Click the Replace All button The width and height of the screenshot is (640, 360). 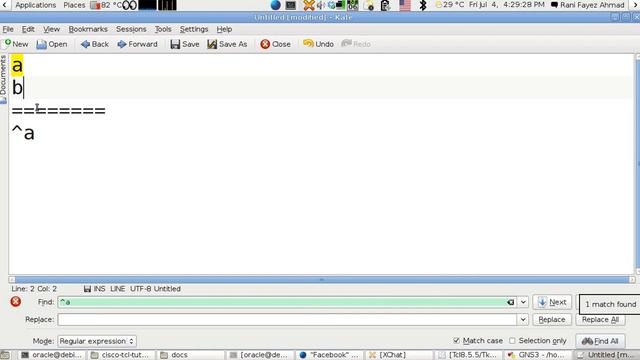(600, 320)
